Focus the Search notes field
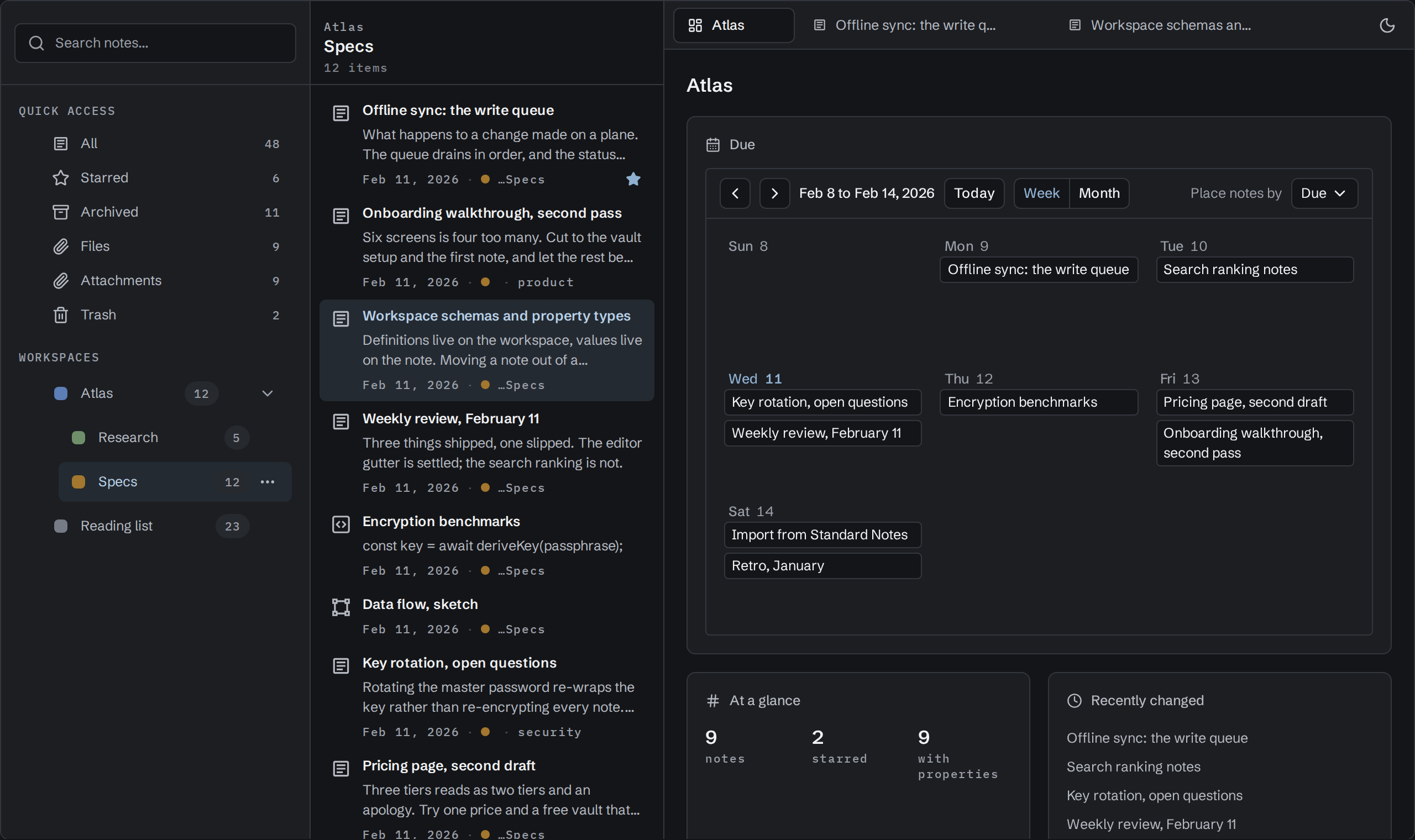The width and height of the screenshot is (1415, 840). click(x=155, y=43)
